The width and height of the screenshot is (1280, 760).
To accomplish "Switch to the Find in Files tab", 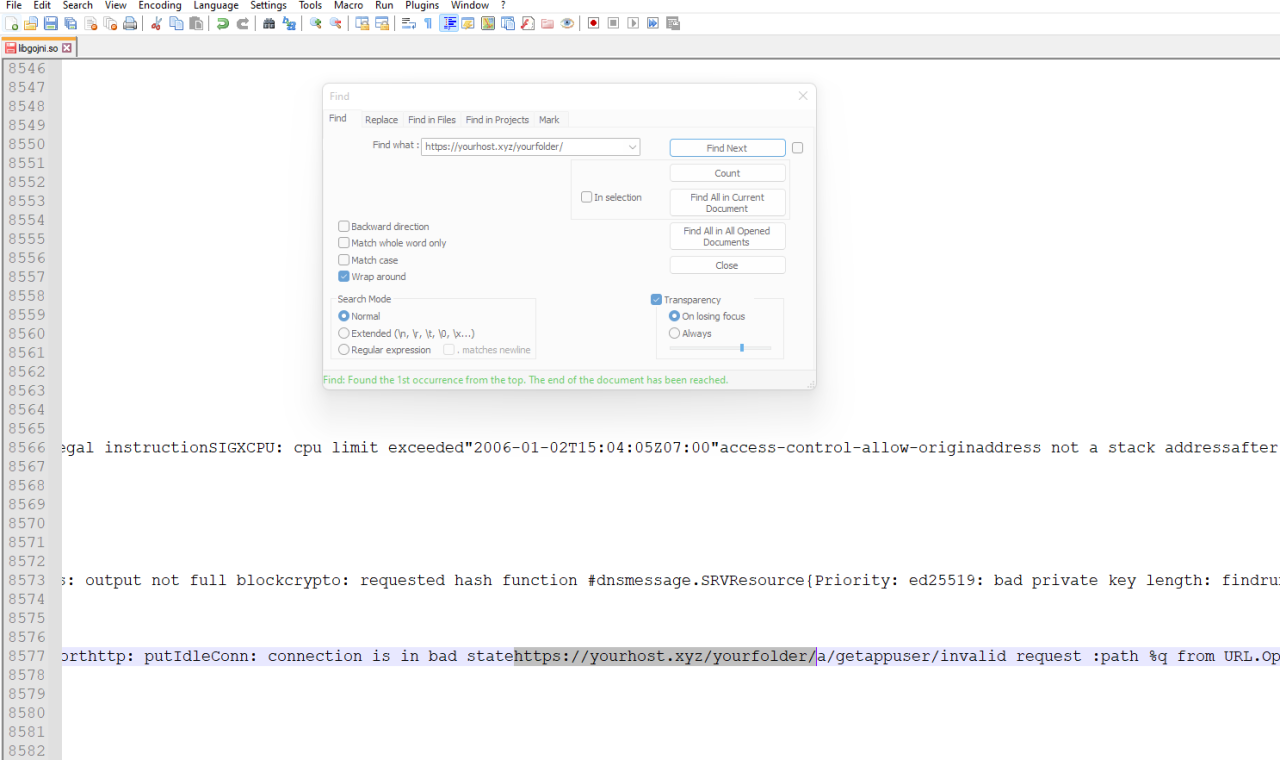I will [431, 120].
